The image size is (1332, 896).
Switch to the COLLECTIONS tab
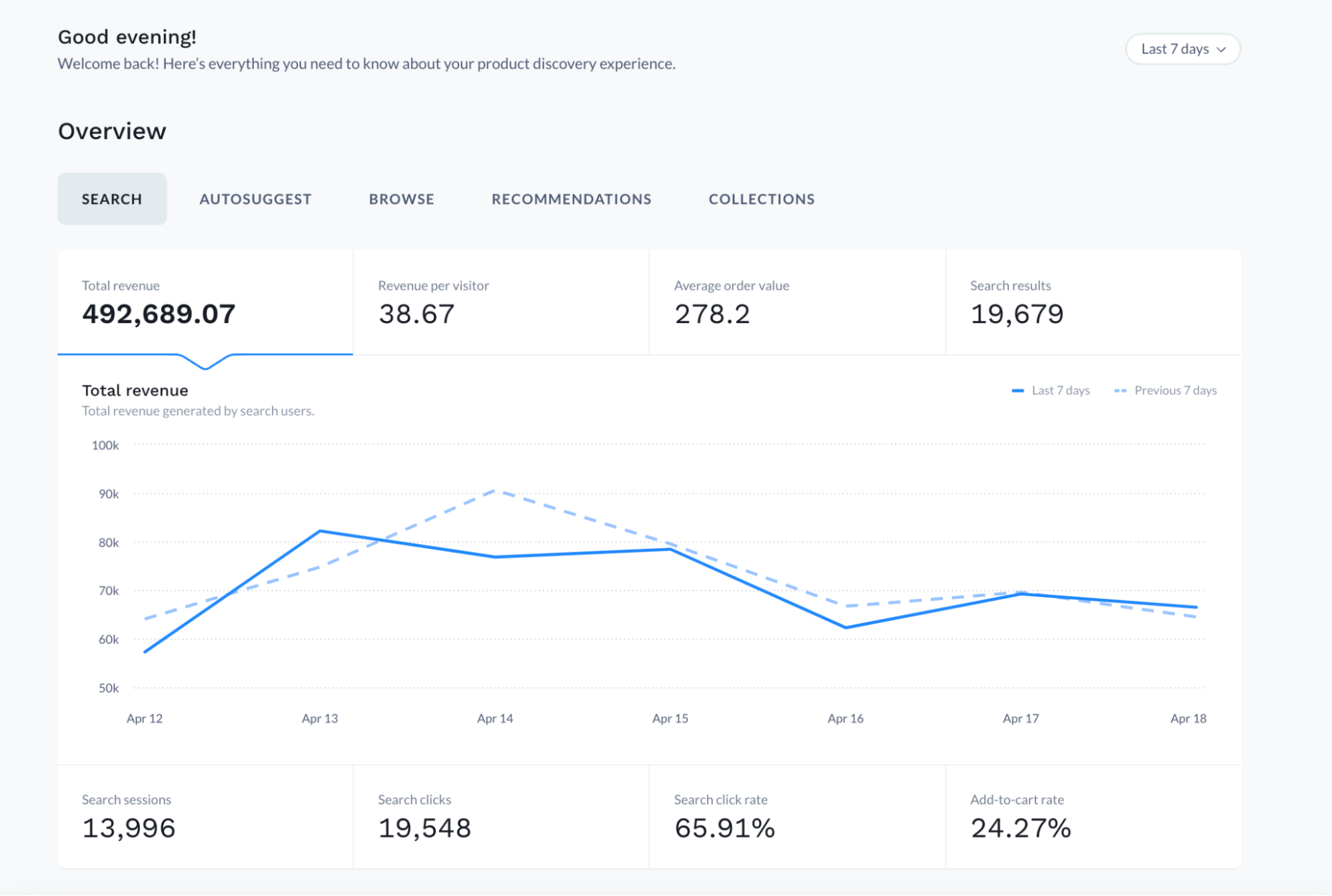click(762, 199)
